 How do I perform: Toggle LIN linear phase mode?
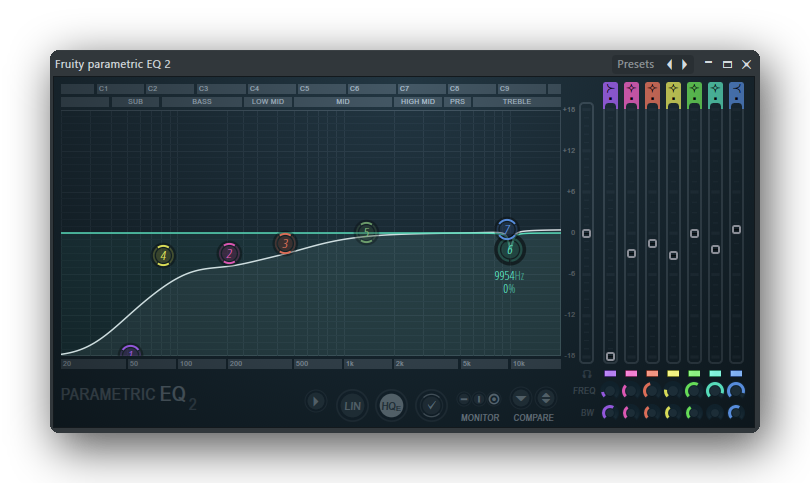pyautogui.click(x=352, y=406)
